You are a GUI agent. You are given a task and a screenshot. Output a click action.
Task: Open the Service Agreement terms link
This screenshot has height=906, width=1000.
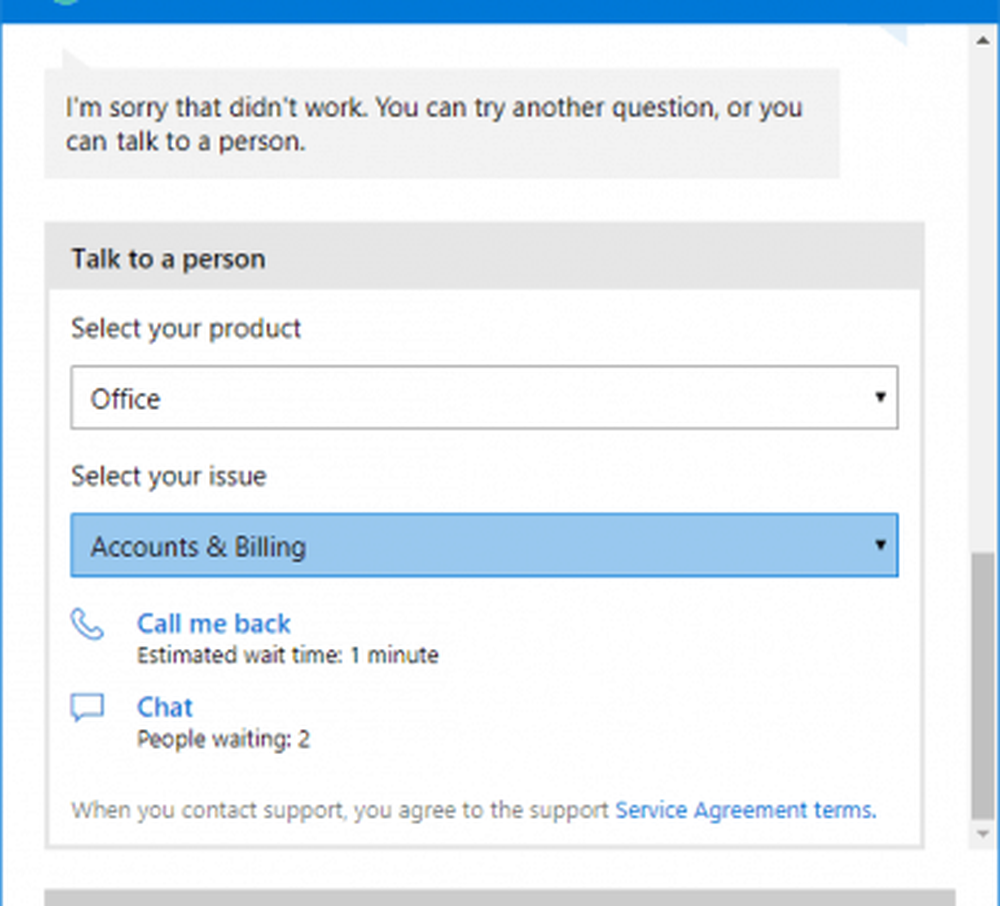(x=745, y=810)
